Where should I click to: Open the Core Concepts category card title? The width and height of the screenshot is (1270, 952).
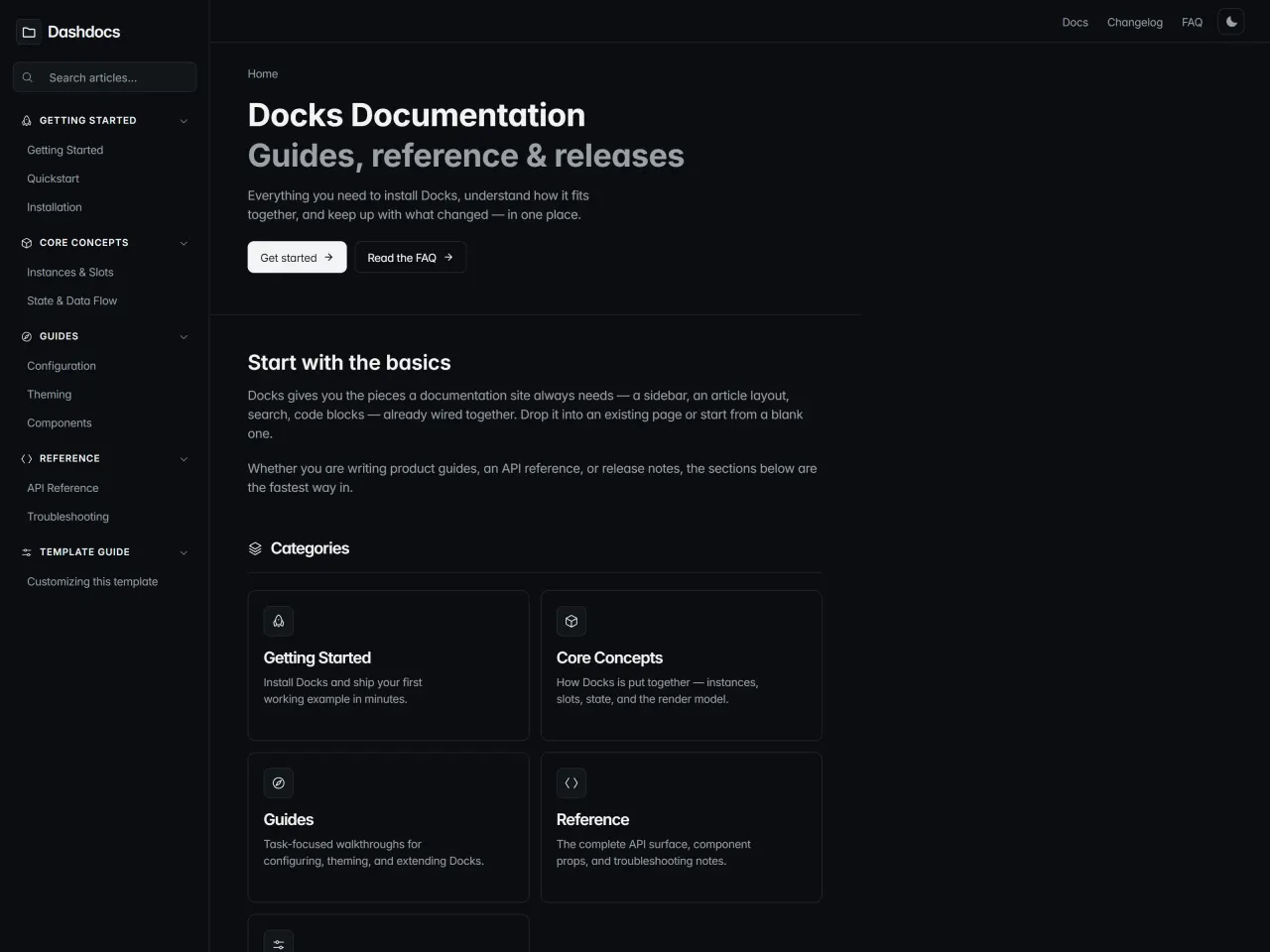pos(609,657)
